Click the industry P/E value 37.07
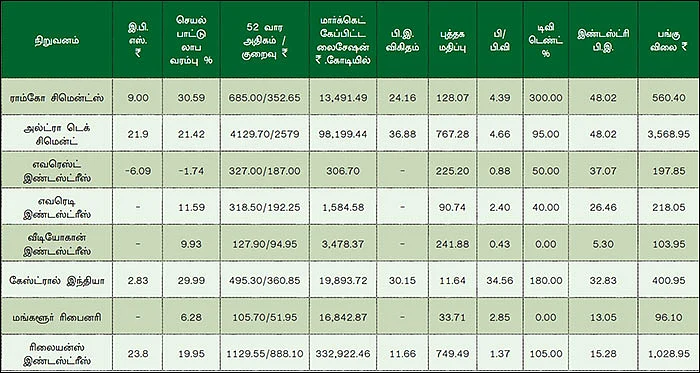Screen dimensions: 700x373 pyautogui.click(x=603, y=170)
